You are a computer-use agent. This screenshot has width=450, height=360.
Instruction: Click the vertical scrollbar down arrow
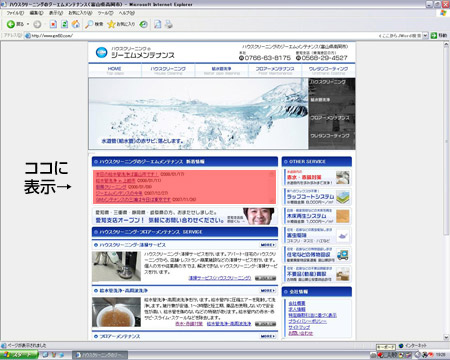(446, 337)
